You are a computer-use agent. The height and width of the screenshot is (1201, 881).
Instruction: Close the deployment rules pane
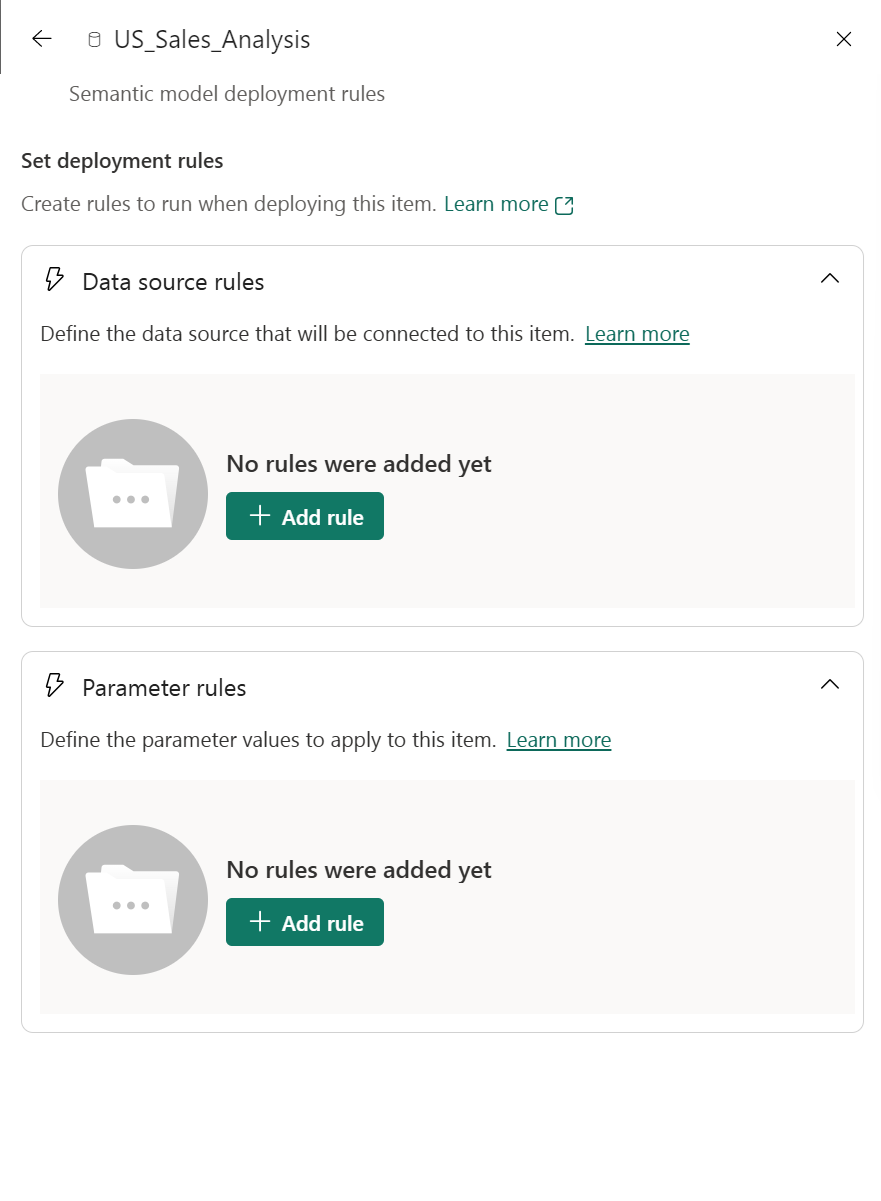(x=844, y=39)
